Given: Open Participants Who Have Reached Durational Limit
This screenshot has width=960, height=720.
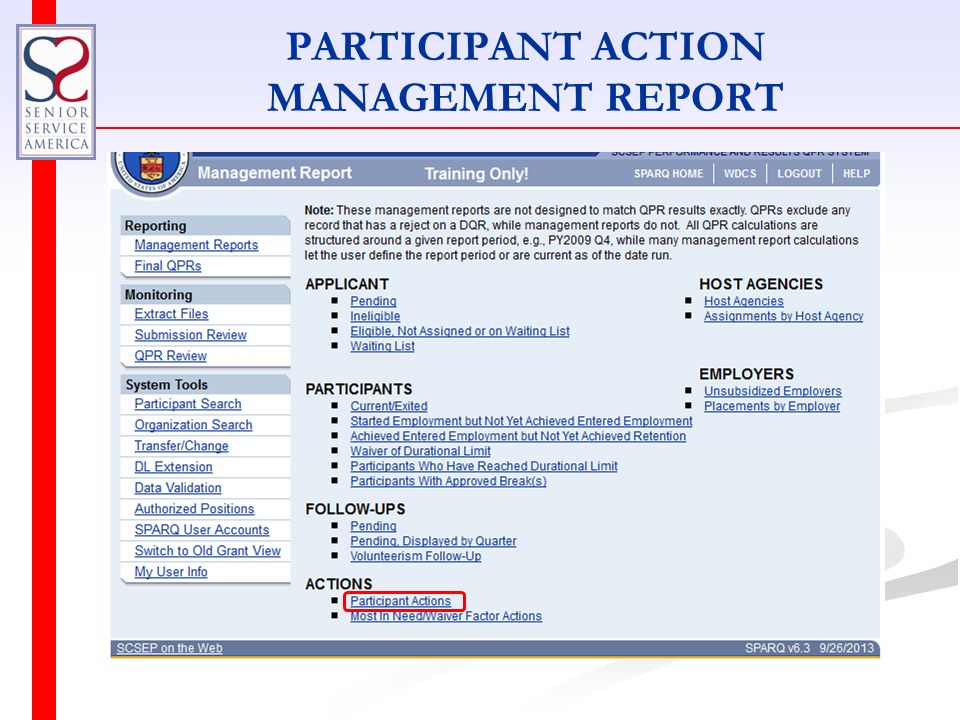Looking at the screenshot, I should pos(484,466).
